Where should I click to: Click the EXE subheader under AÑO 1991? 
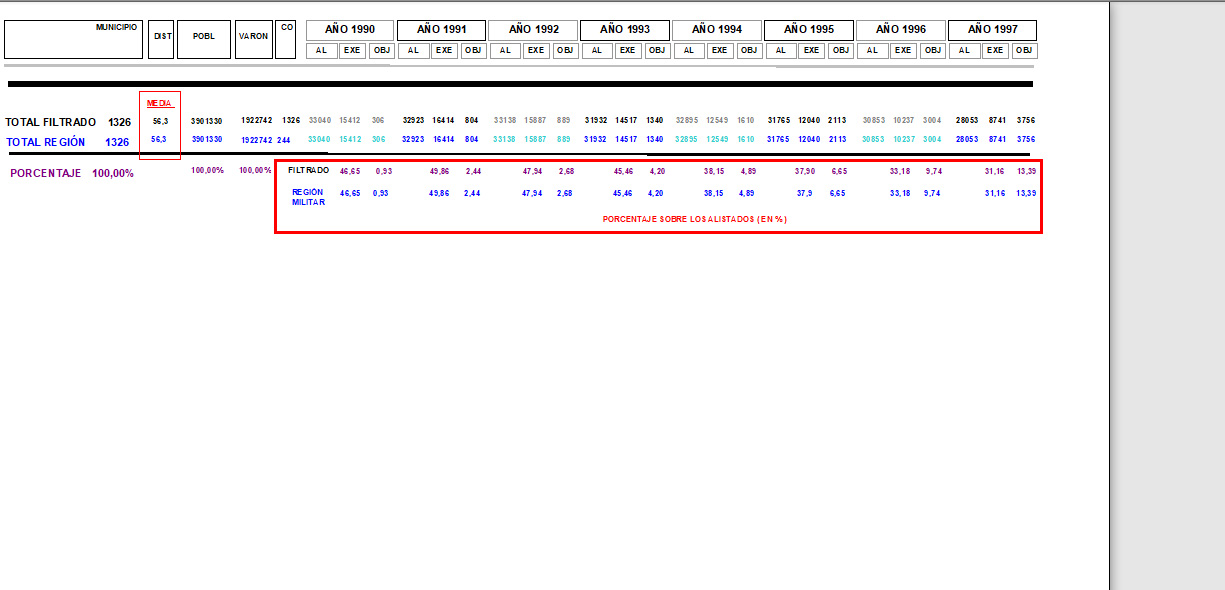pos(444,50)
